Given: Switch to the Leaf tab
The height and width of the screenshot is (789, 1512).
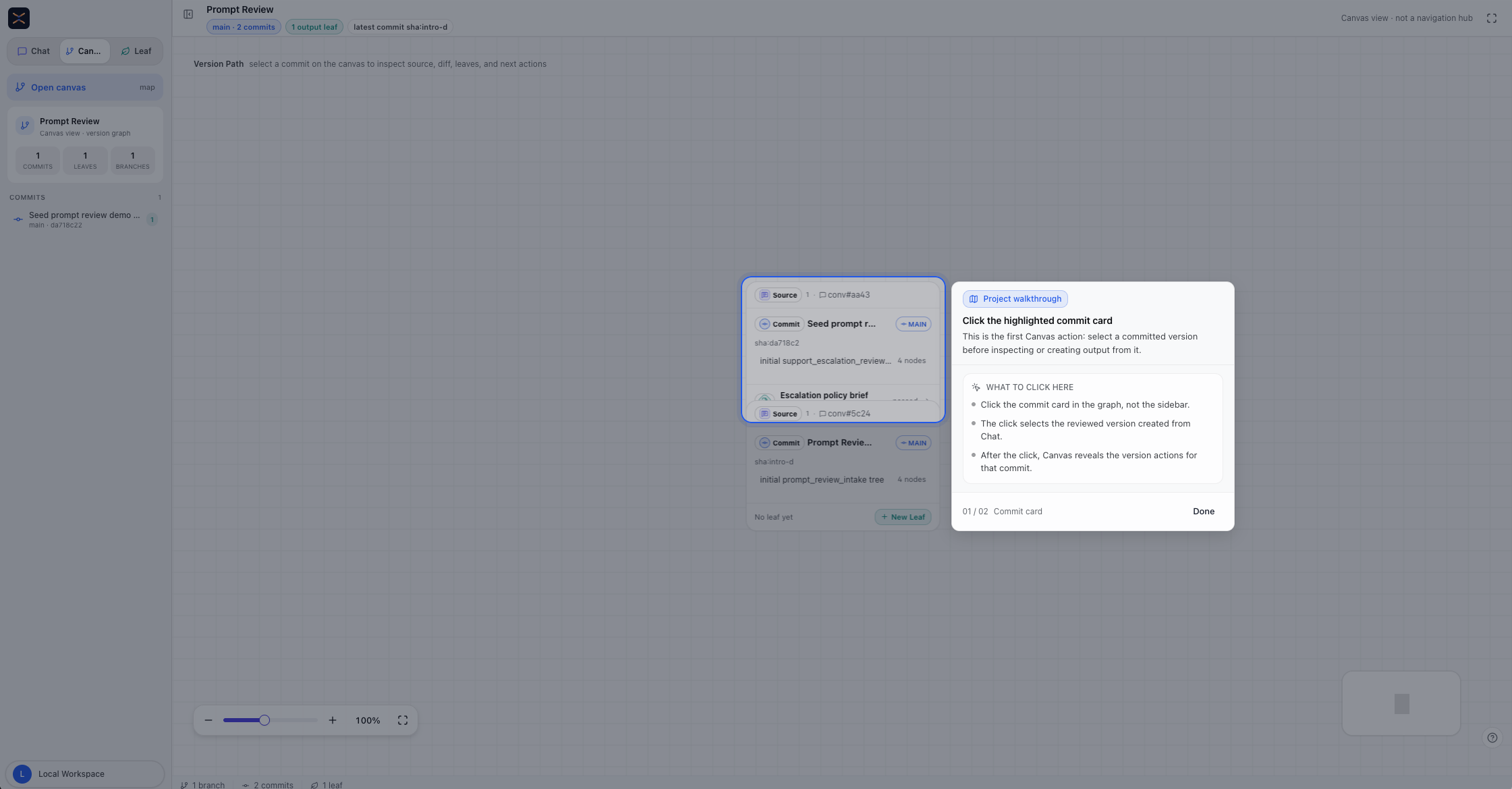Looking at the screenshot, I should 136,51.
